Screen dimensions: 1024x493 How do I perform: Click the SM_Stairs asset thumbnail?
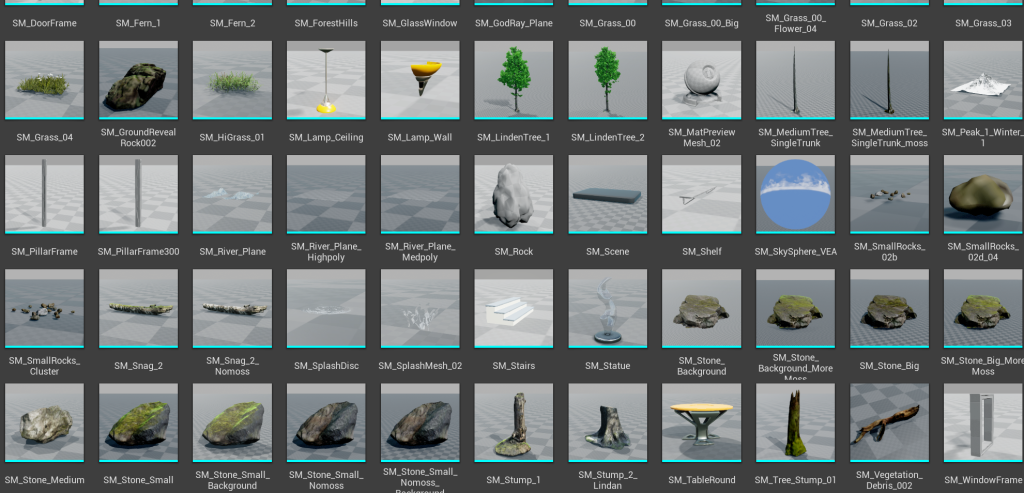coord(514,308)
